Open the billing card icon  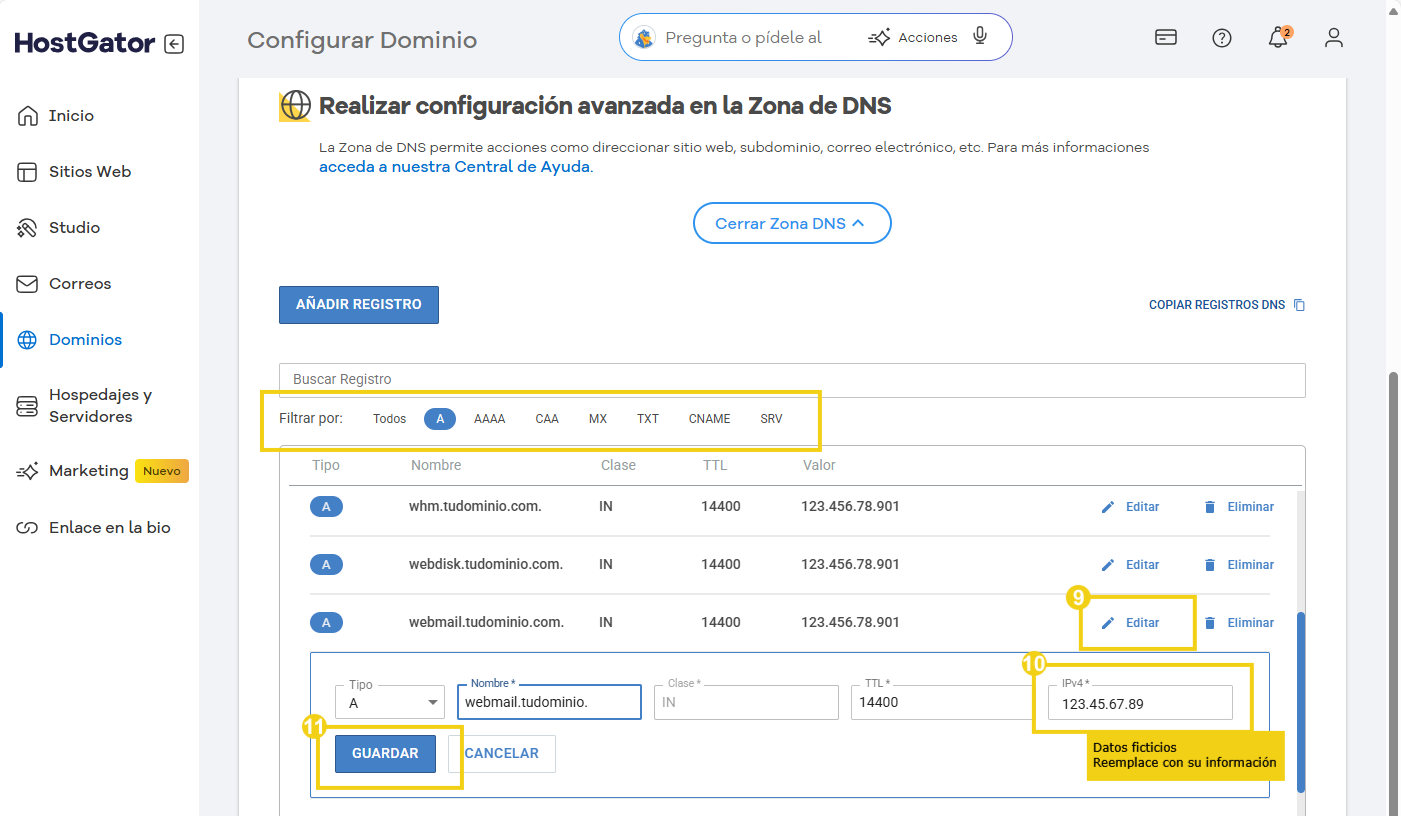[x=1165, y=38]
